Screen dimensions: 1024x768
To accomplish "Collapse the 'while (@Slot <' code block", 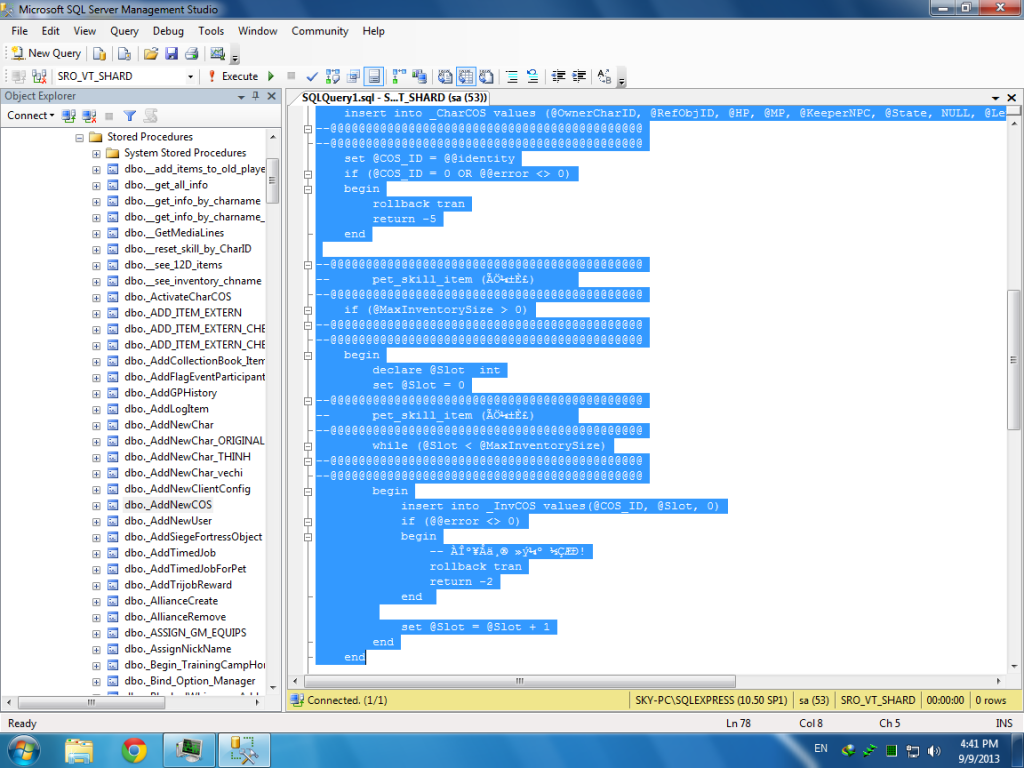I will tap(308, 447).
